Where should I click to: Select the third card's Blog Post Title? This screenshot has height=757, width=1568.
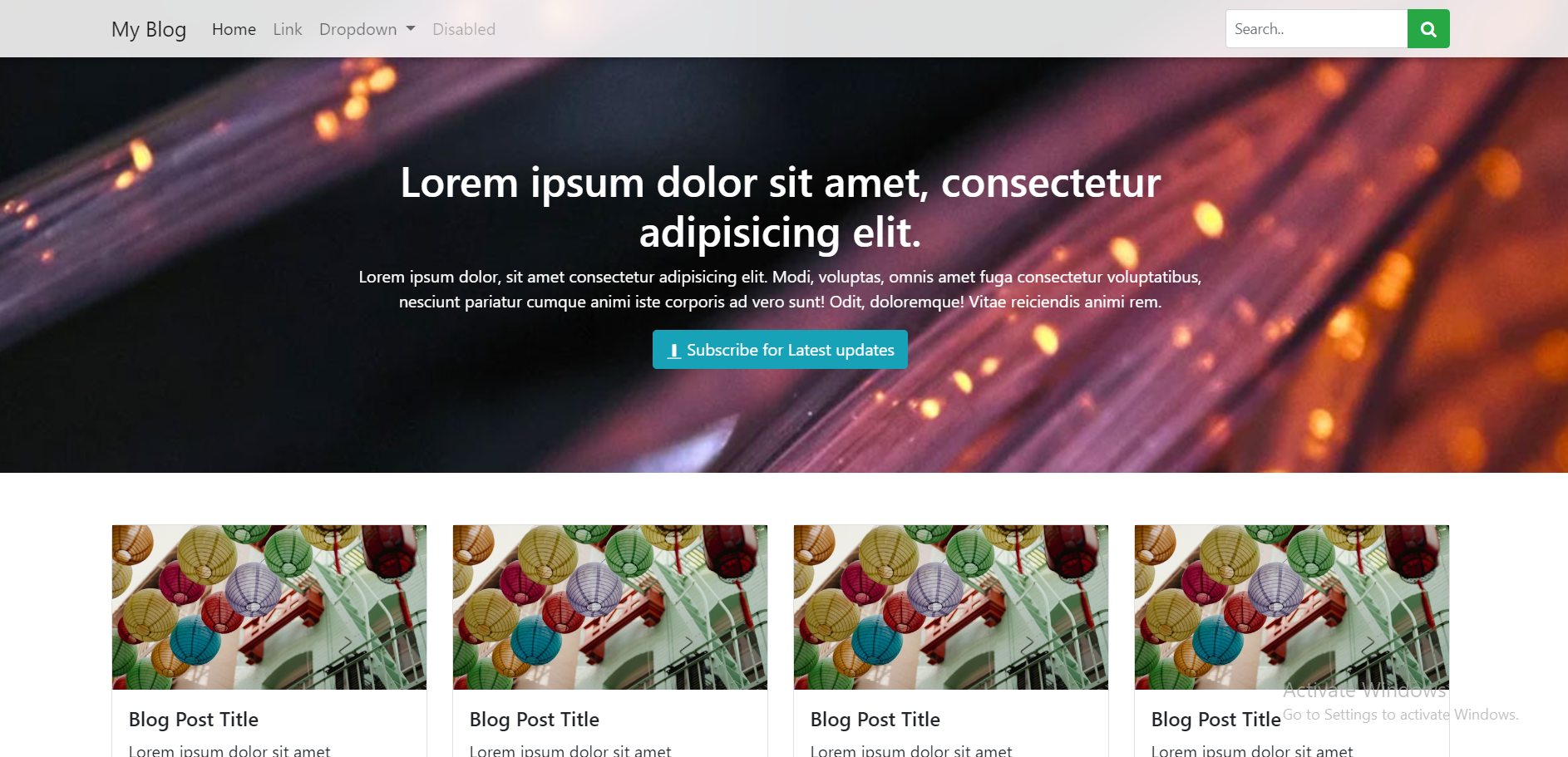[x=875, y=720]
